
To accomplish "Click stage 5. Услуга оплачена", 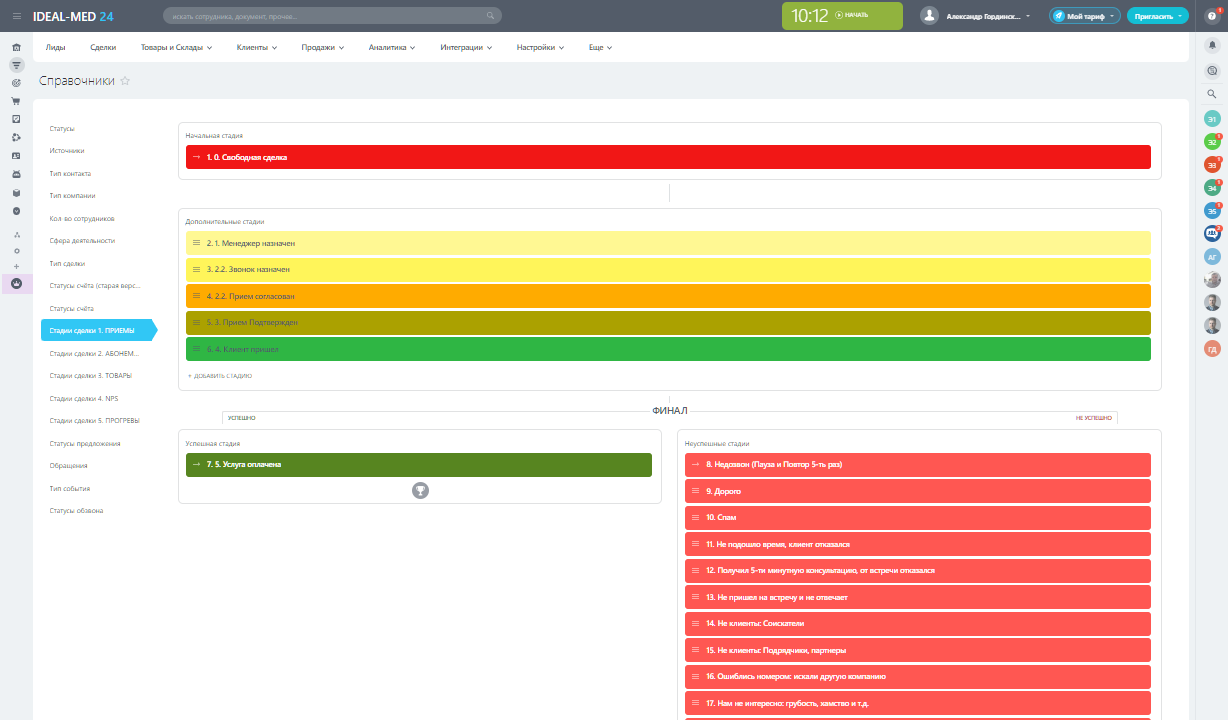I will tap(419, 465).
